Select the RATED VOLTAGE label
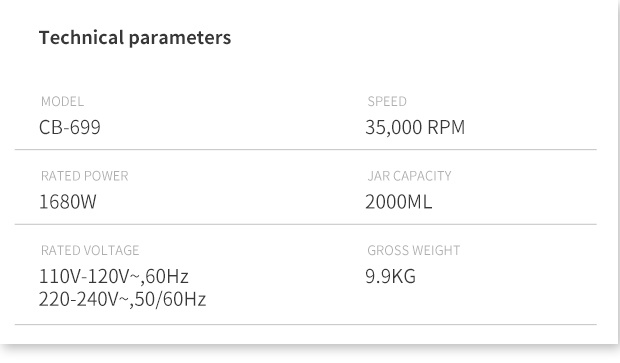Viewport: 620px width, 363px height. pyautogui.click(x=90, y=250)
